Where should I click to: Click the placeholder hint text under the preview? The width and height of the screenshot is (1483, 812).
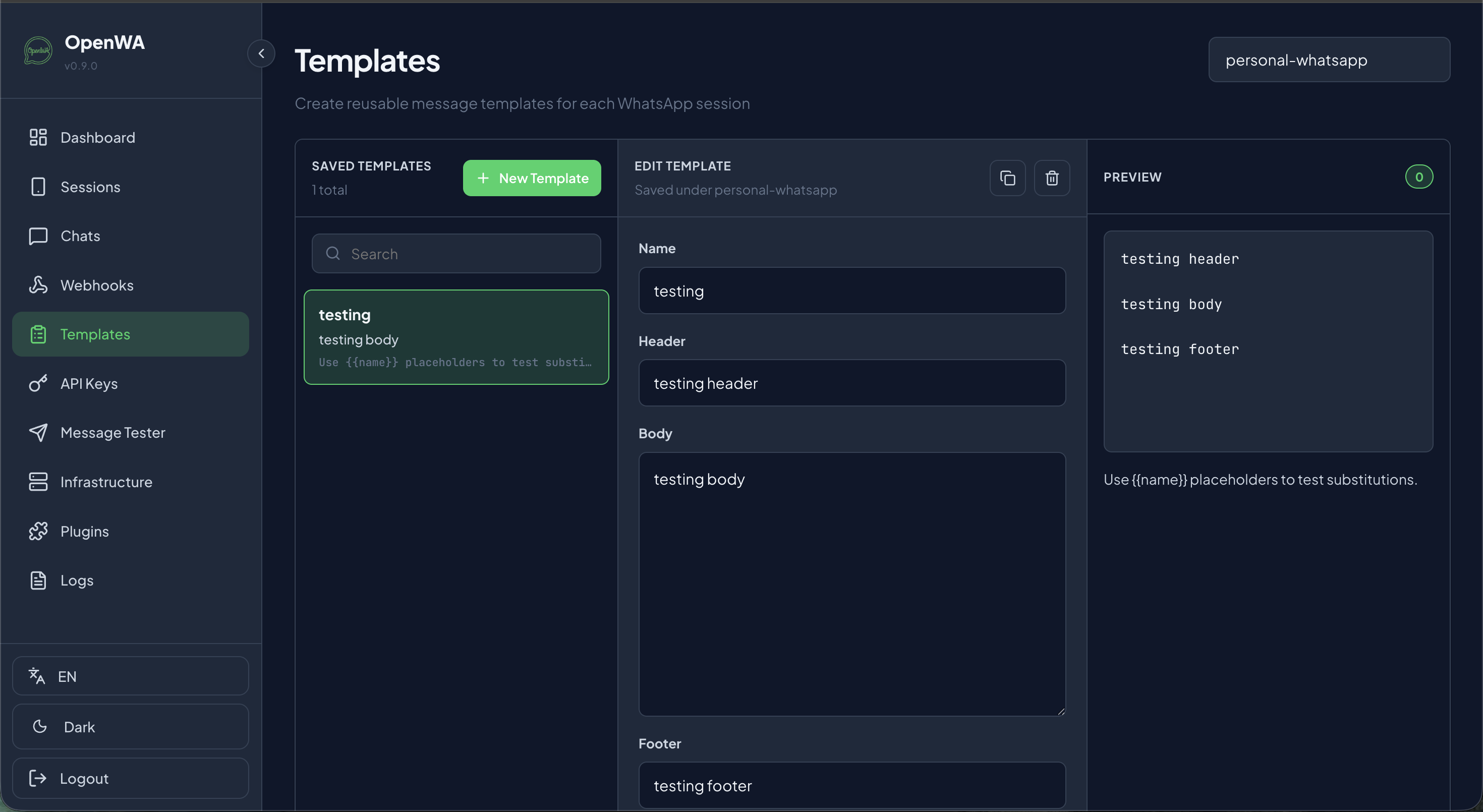1260,479
